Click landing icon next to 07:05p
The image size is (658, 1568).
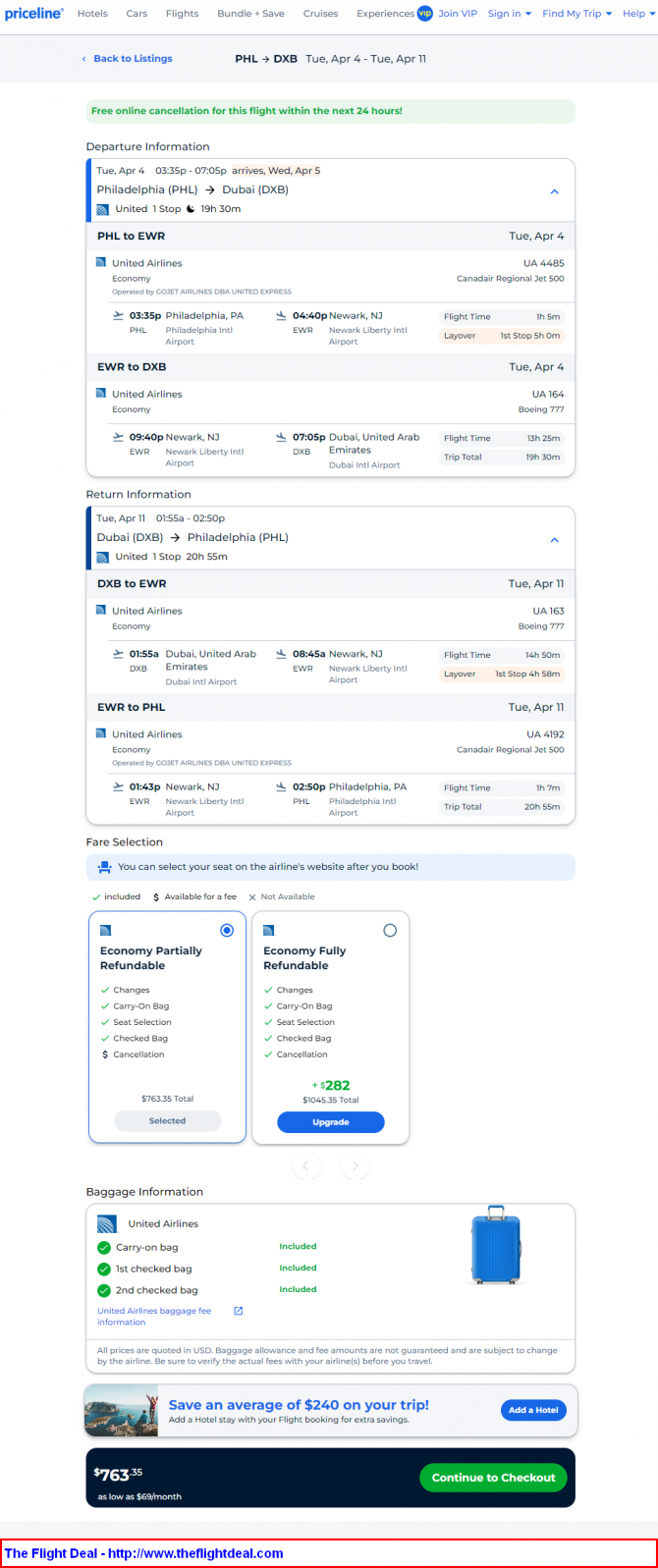click(x=283, y=438)
